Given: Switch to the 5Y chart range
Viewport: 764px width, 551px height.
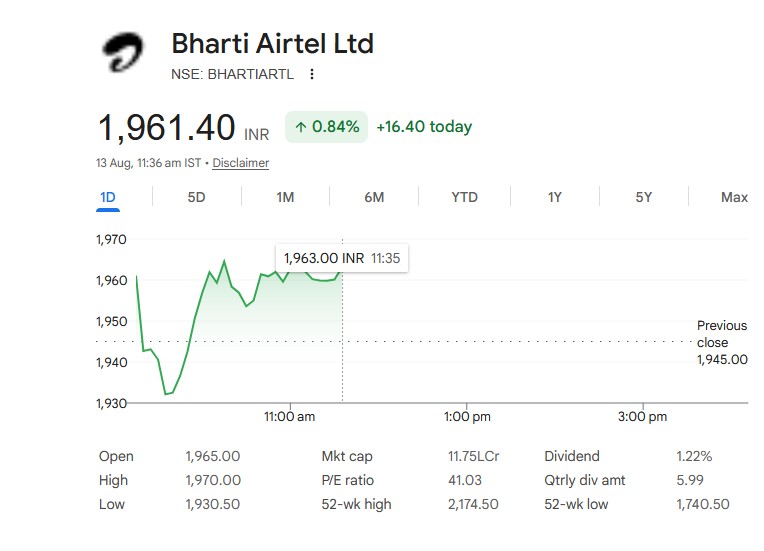Looking at the screenshot, I should (x=643, y=197).
